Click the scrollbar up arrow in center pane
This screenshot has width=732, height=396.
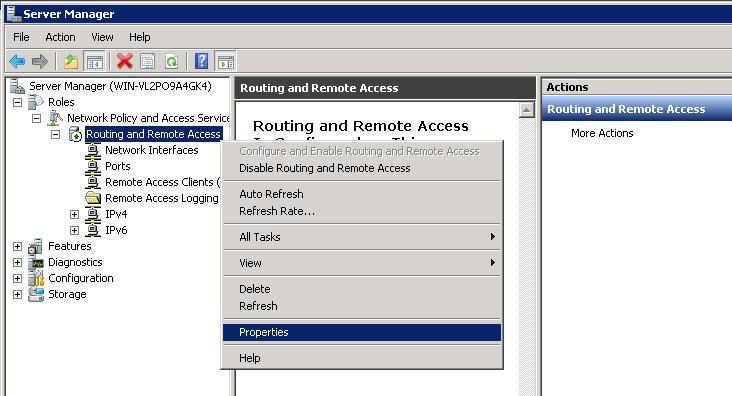tap(527, 110)
